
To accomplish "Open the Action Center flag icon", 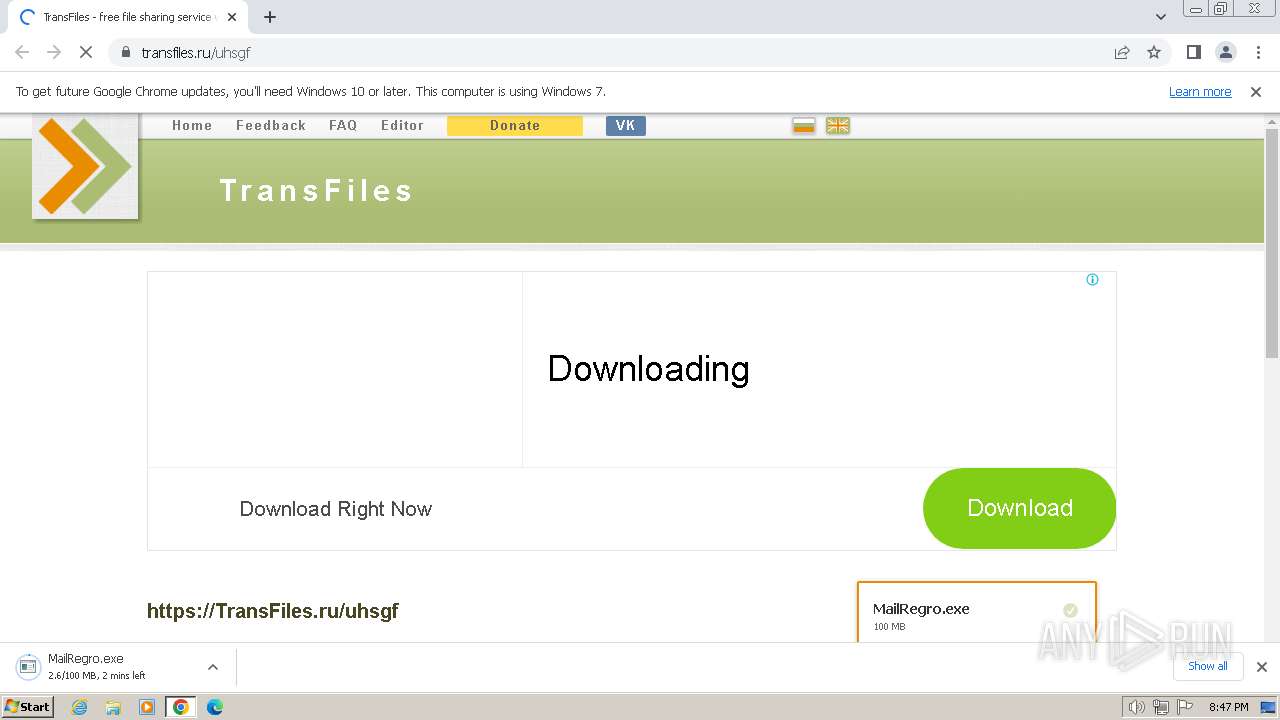I will click(1185, 707).
